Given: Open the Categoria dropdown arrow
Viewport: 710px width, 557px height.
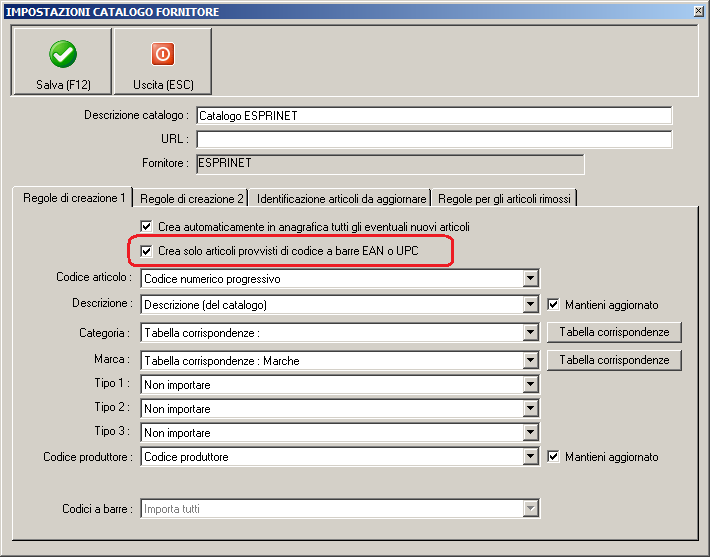Looking at the screenshot, I should [530, 333].
